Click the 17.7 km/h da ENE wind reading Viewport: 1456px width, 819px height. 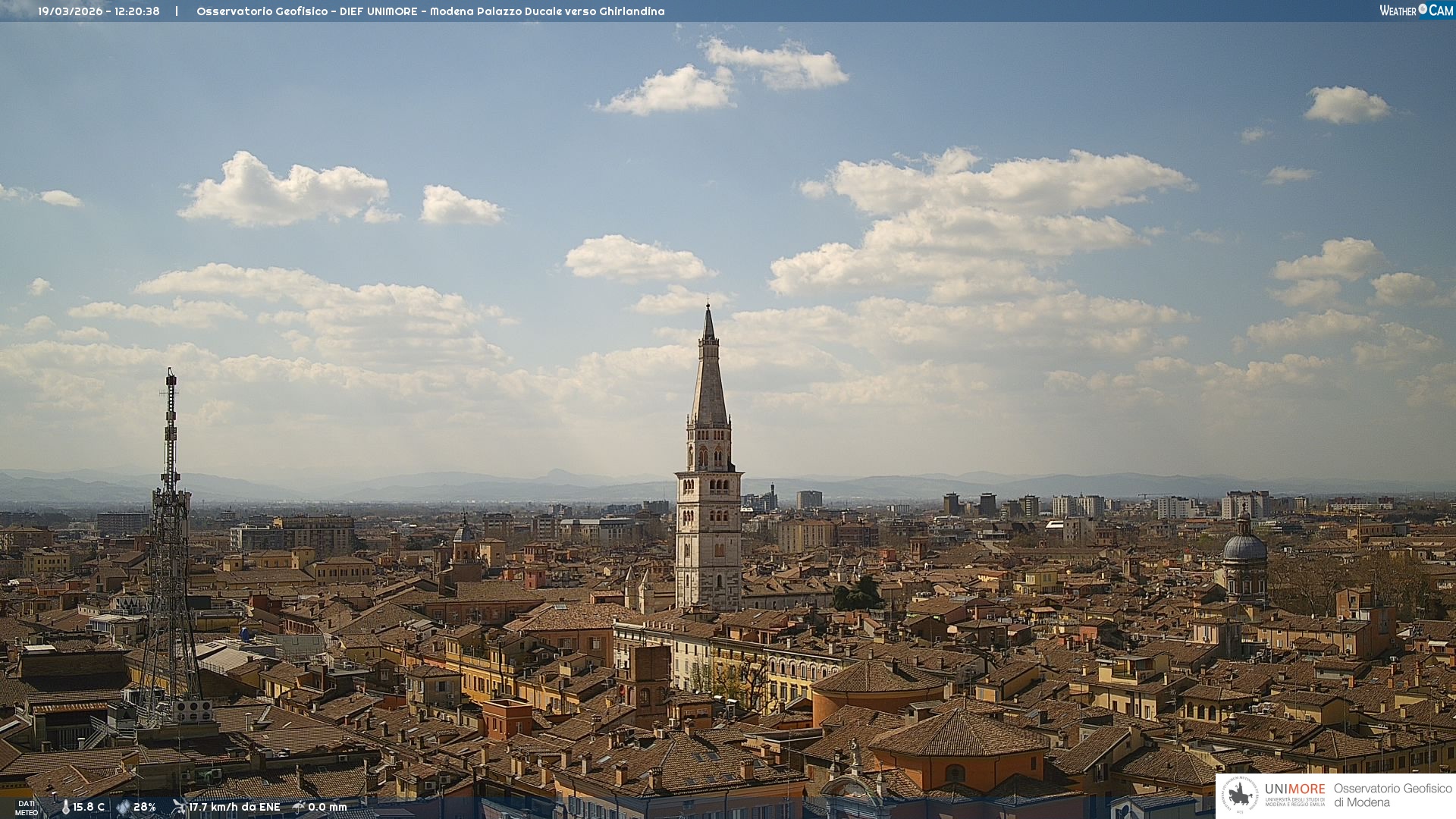[x=234, y=807]
